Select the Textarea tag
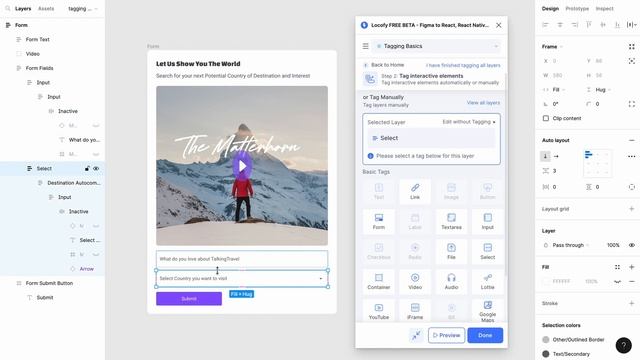The height and width of the screenshot is (360, 640). tap(451, 221)
